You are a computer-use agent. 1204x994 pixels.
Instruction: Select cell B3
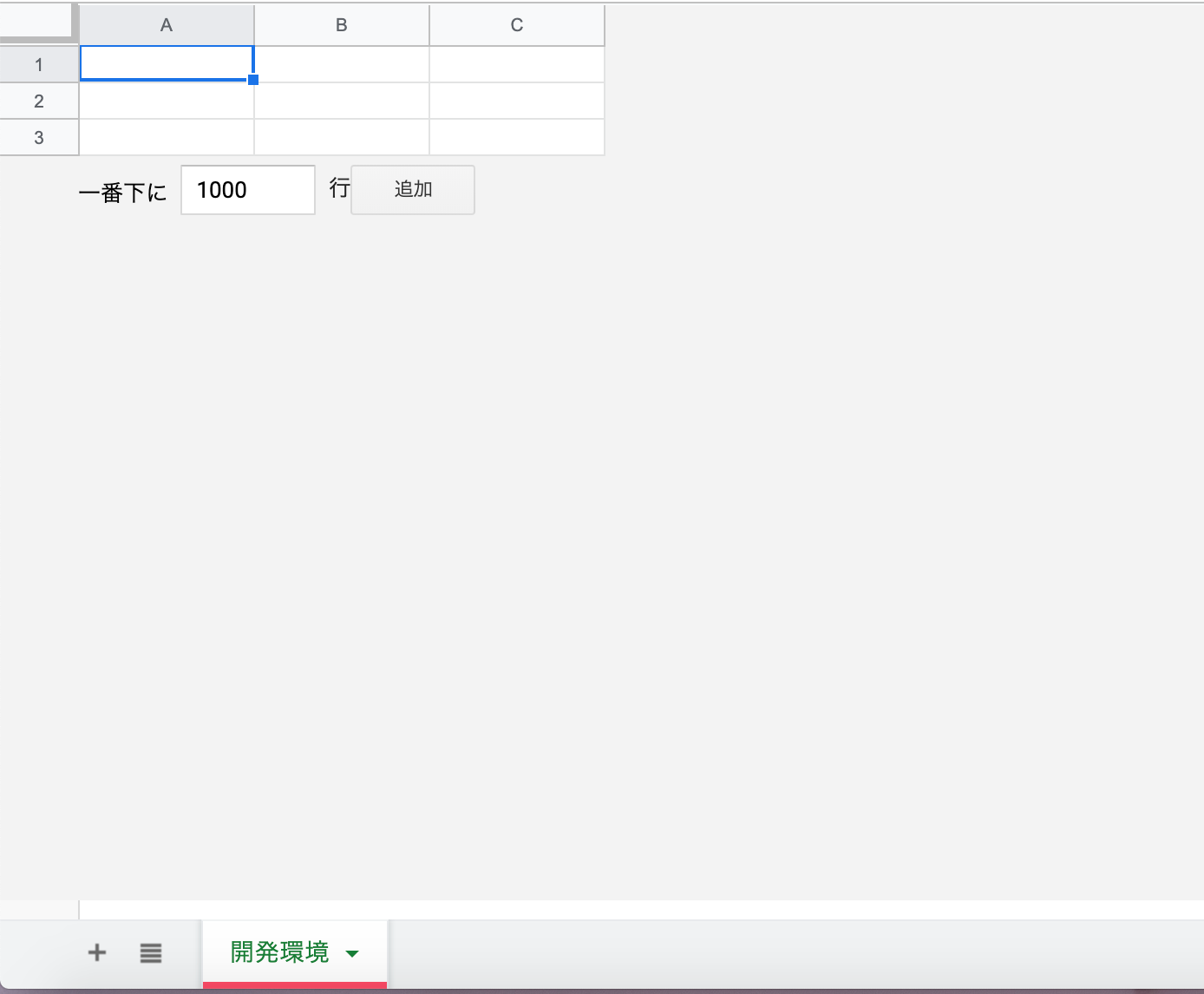click(342, 137)
